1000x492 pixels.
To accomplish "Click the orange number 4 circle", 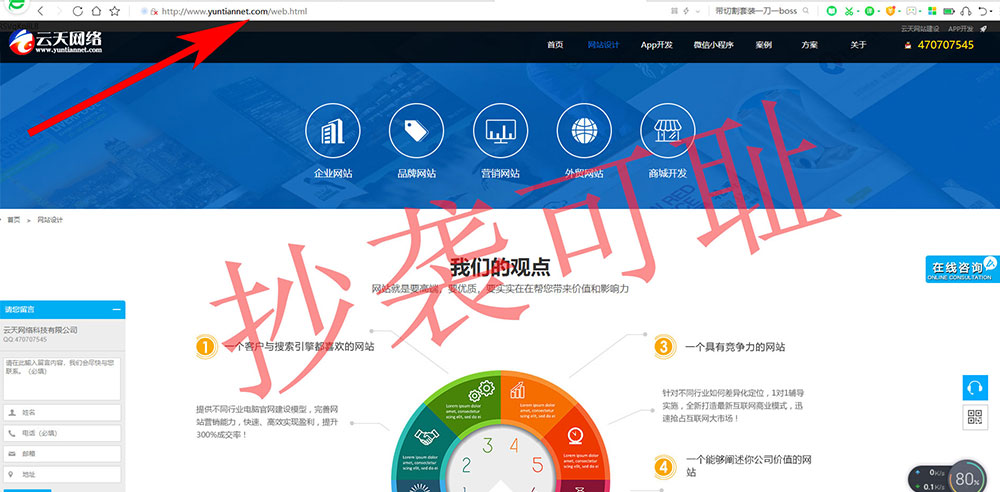I will tap(664, 468).
